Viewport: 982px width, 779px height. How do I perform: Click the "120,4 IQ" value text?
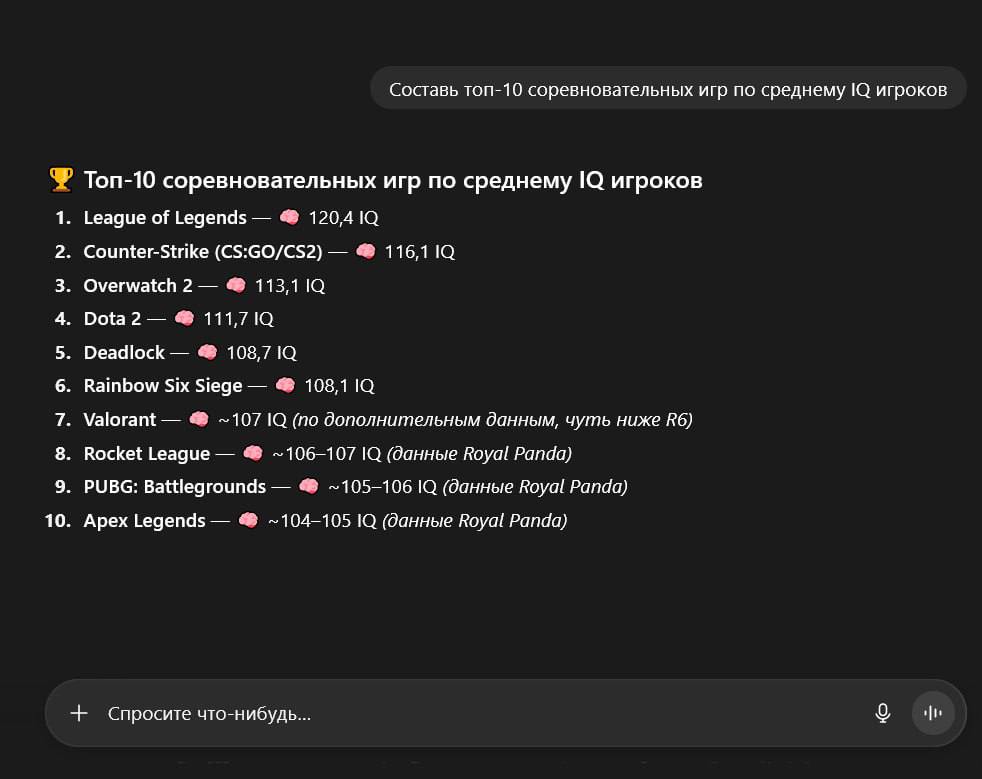[343, 217]
